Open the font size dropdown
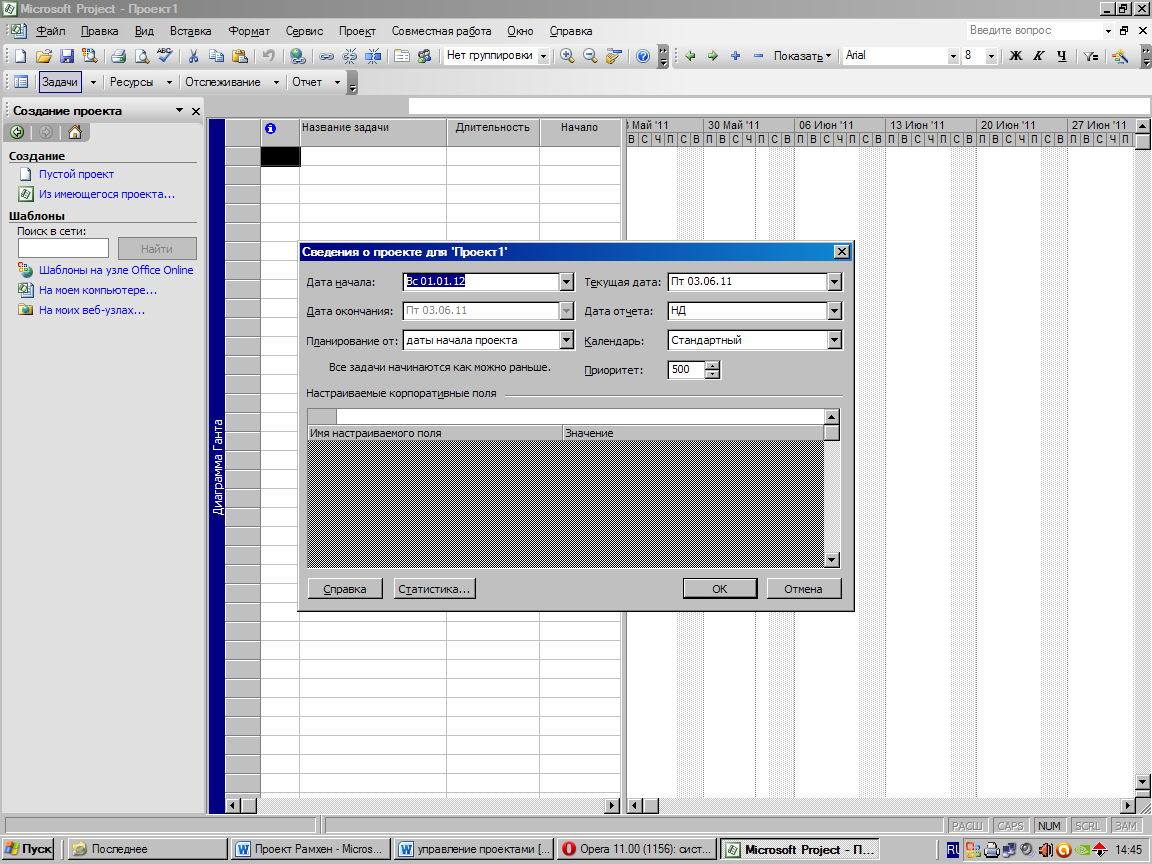1152x864 pixels. point(991,56)
